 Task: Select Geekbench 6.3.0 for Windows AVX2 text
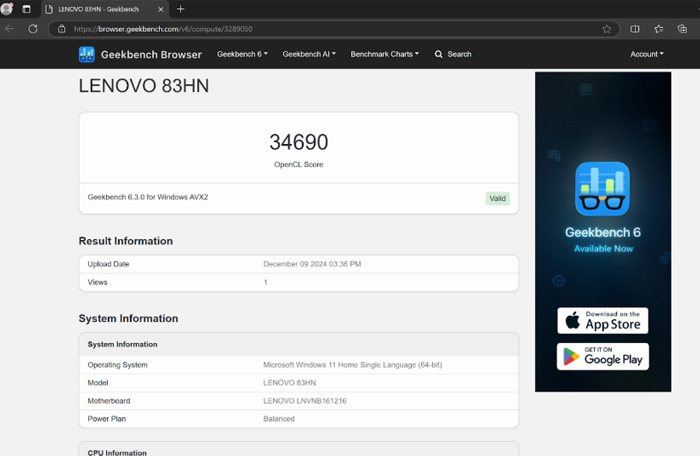[148, 197]
